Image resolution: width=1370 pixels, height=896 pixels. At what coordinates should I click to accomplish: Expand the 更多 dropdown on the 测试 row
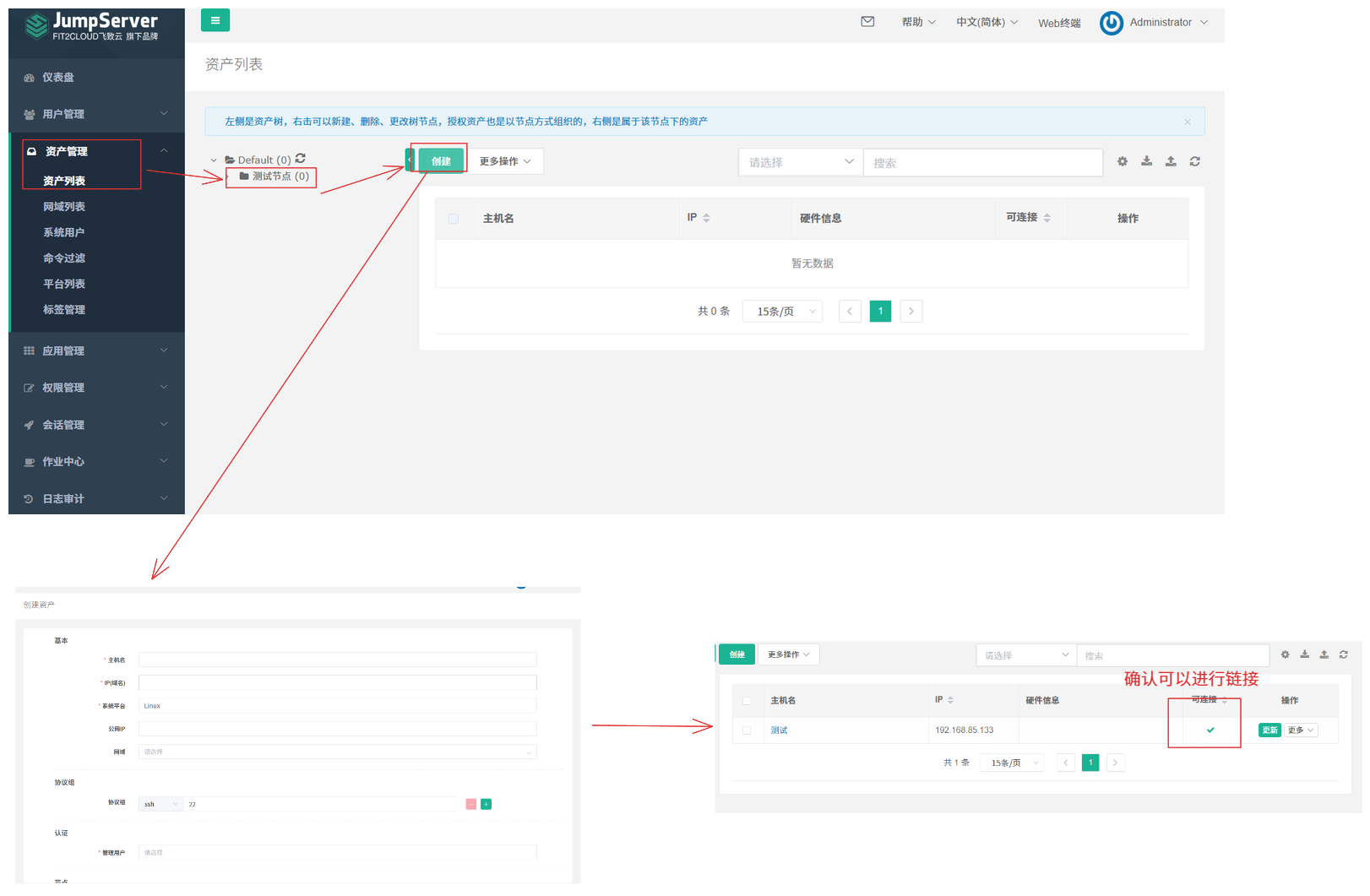point(1301,730)
